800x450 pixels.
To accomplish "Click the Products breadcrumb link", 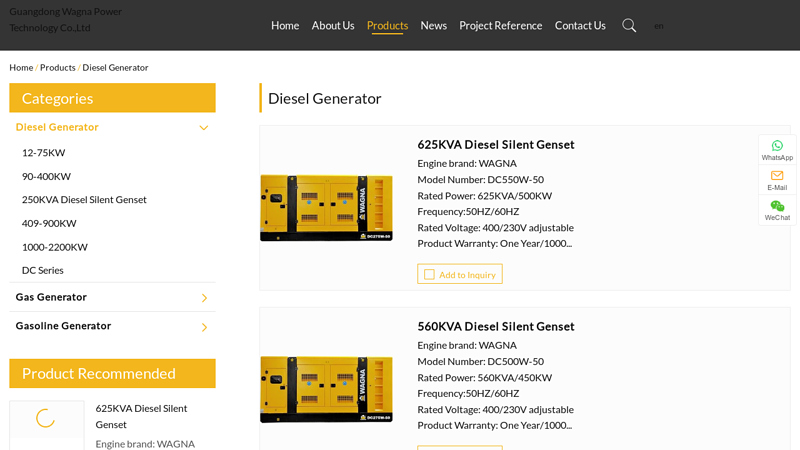I will click(58, 67).
